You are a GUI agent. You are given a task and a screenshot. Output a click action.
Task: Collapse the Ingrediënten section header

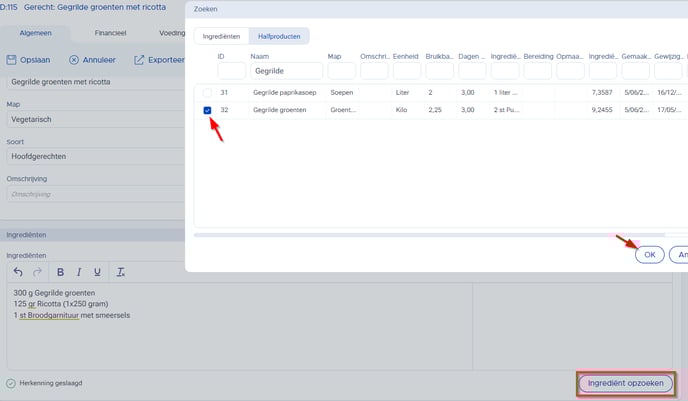tap(95, 235)
